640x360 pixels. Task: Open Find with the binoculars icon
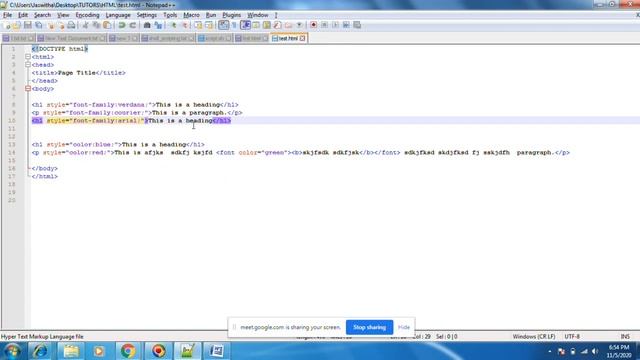coord(147,25)
